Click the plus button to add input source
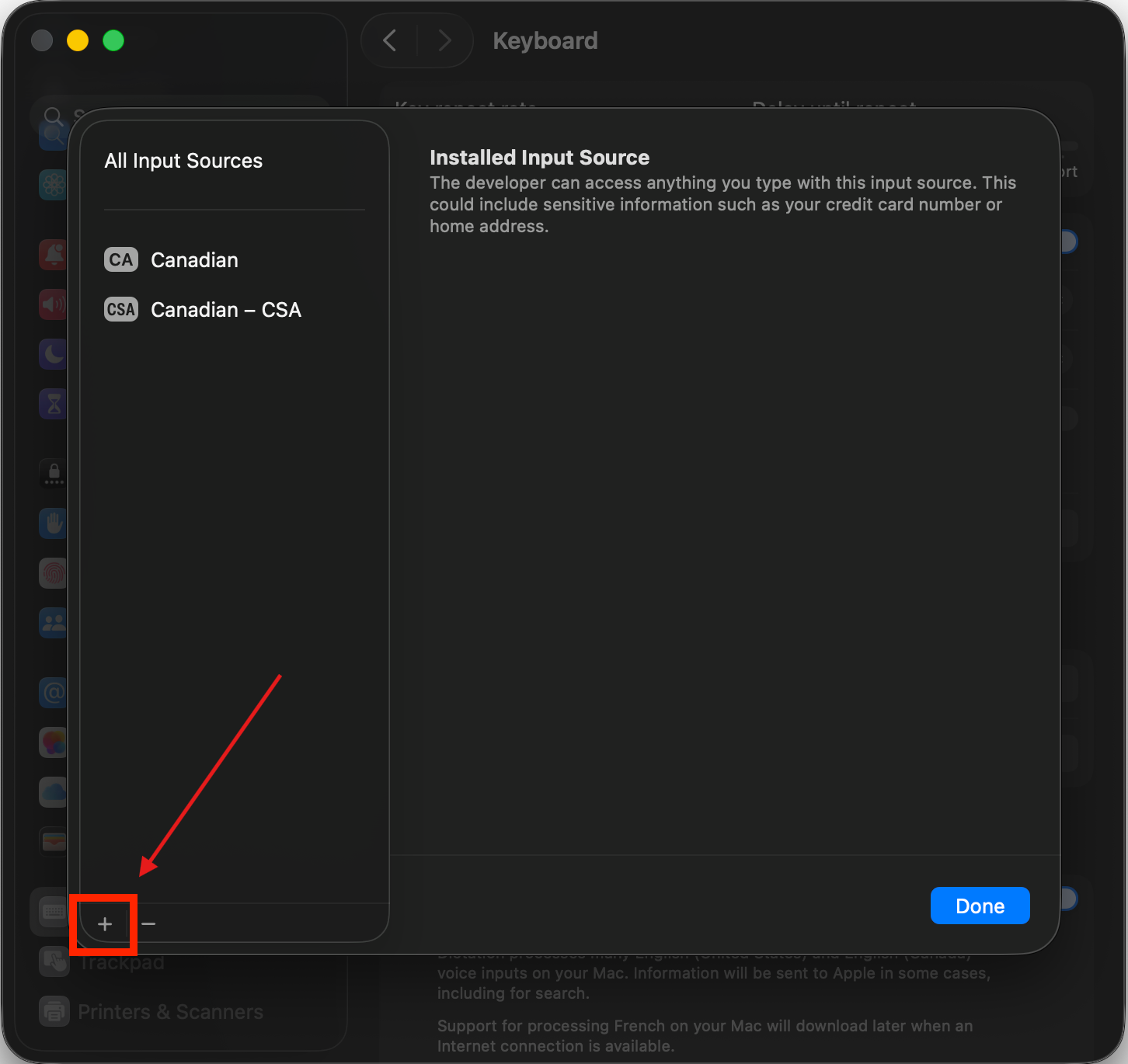The width and height of the screenshot is (1128, 1064). coord(105,923)
